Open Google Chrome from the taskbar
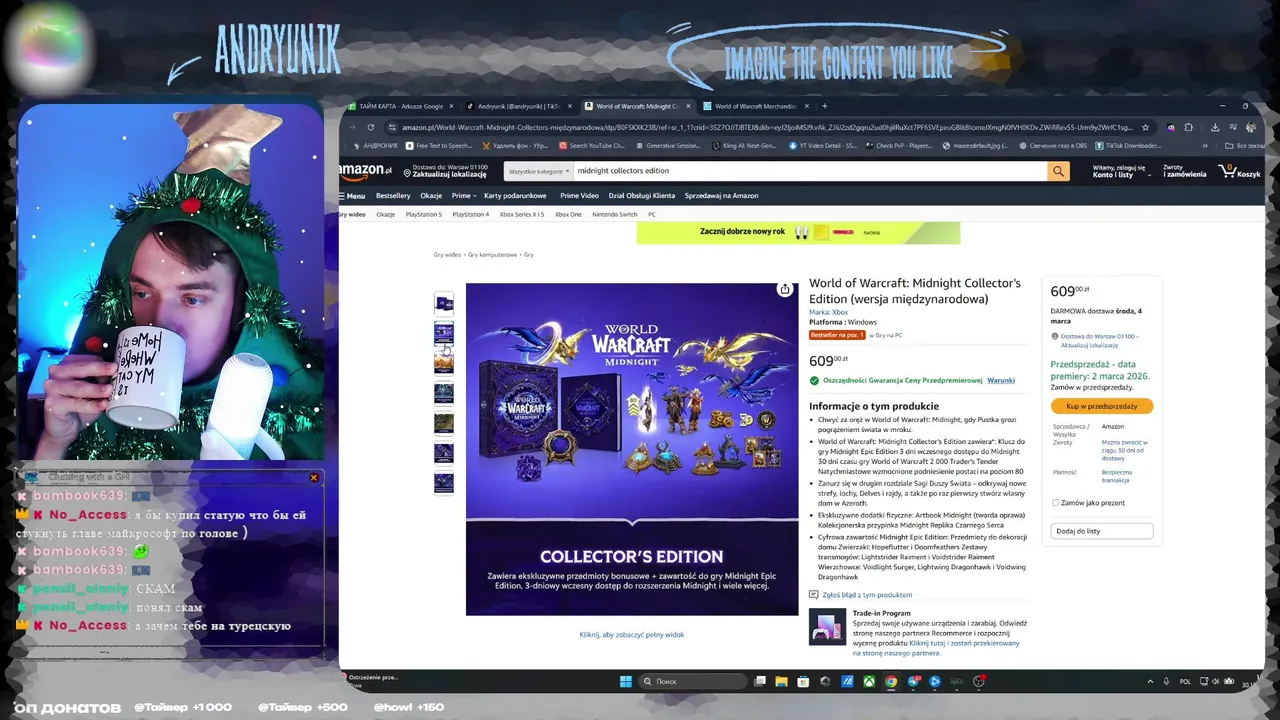This screenshot has width=1280, height=720. tap(891, 682)
